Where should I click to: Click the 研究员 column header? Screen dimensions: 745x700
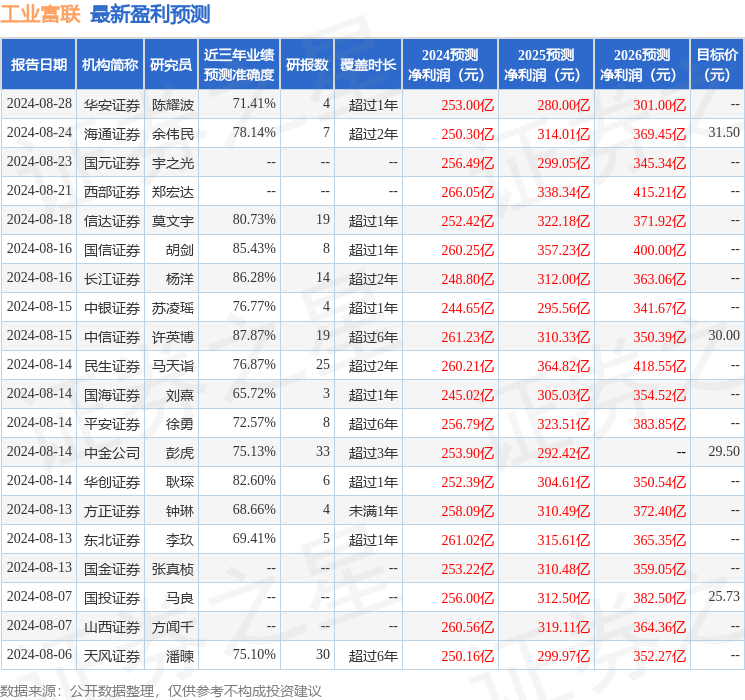(x=171, y=65)
